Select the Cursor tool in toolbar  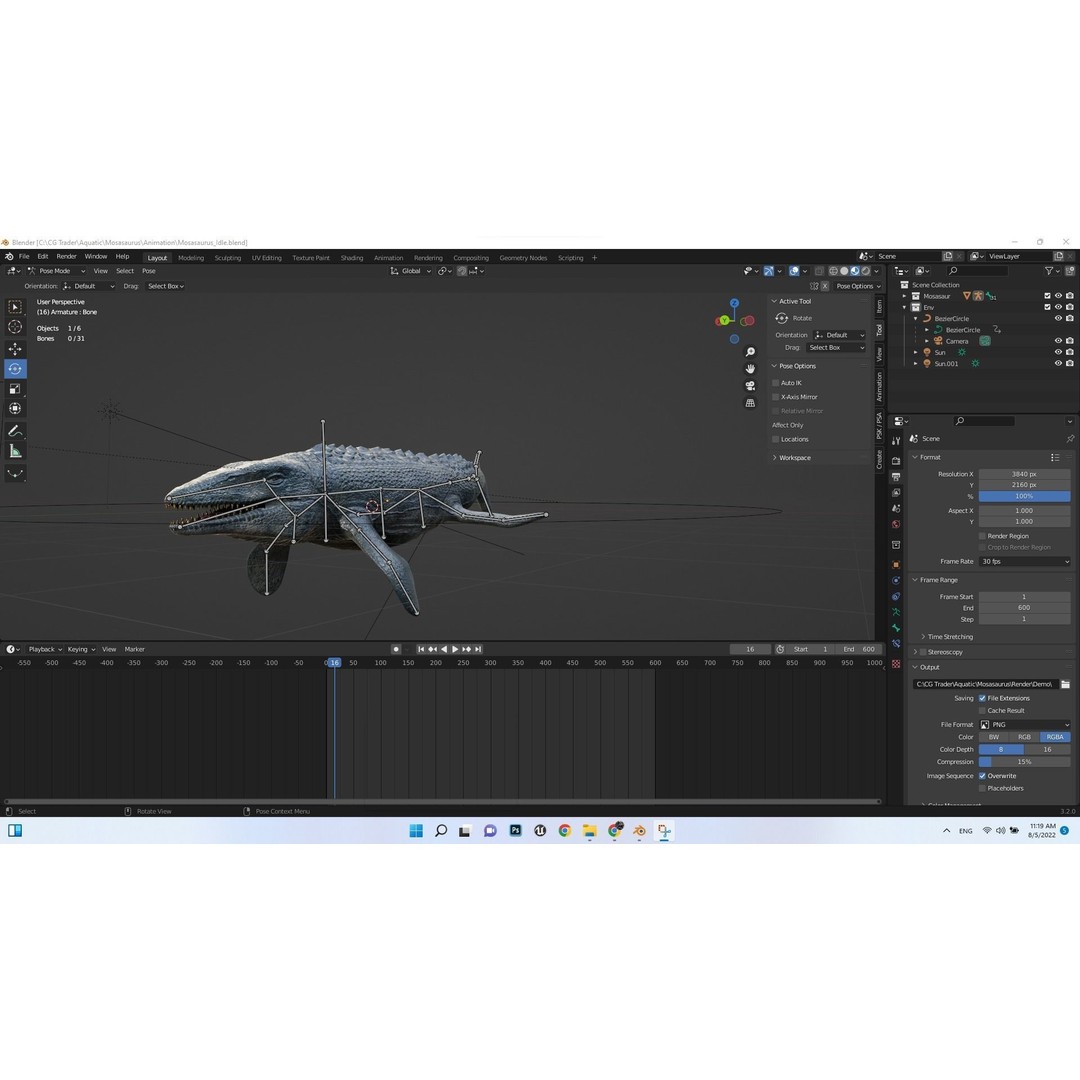pos(15,327)
